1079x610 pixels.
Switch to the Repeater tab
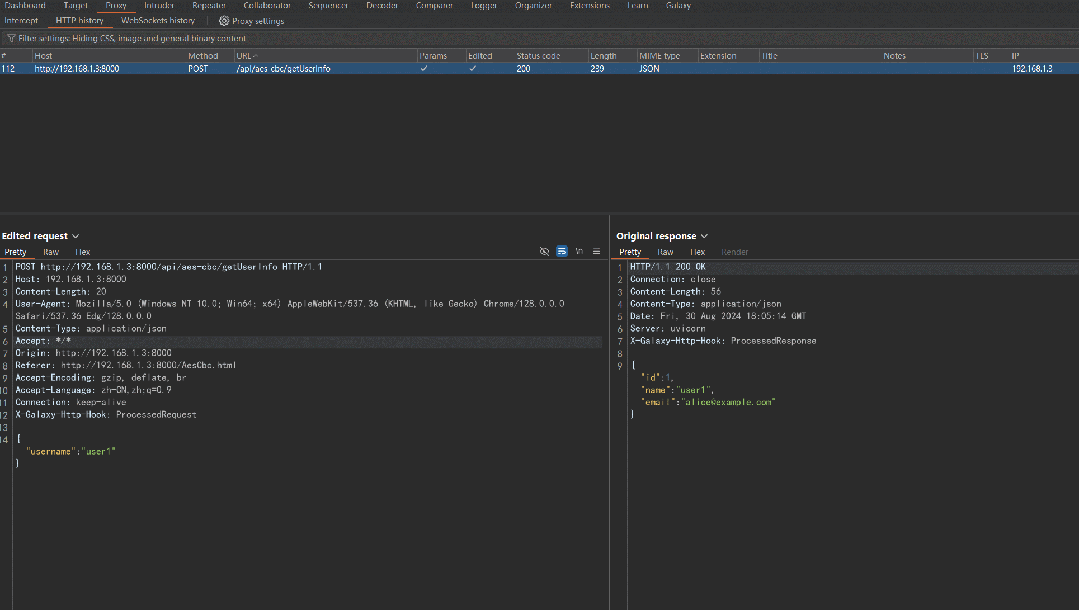(209, 5)
